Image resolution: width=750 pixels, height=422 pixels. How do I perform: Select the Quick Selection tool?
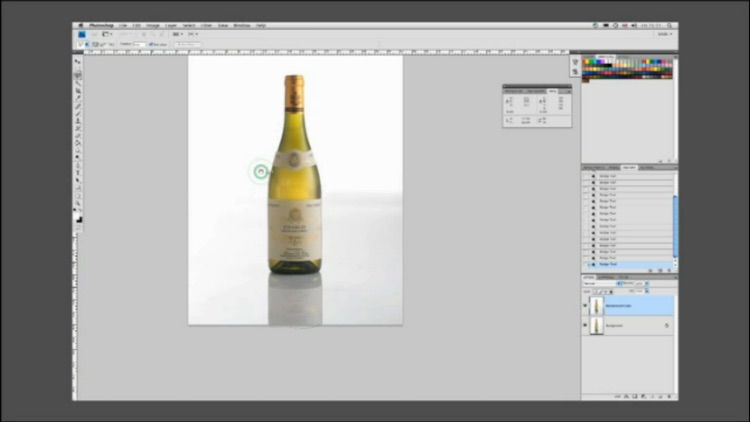click(x=78, y=83)
